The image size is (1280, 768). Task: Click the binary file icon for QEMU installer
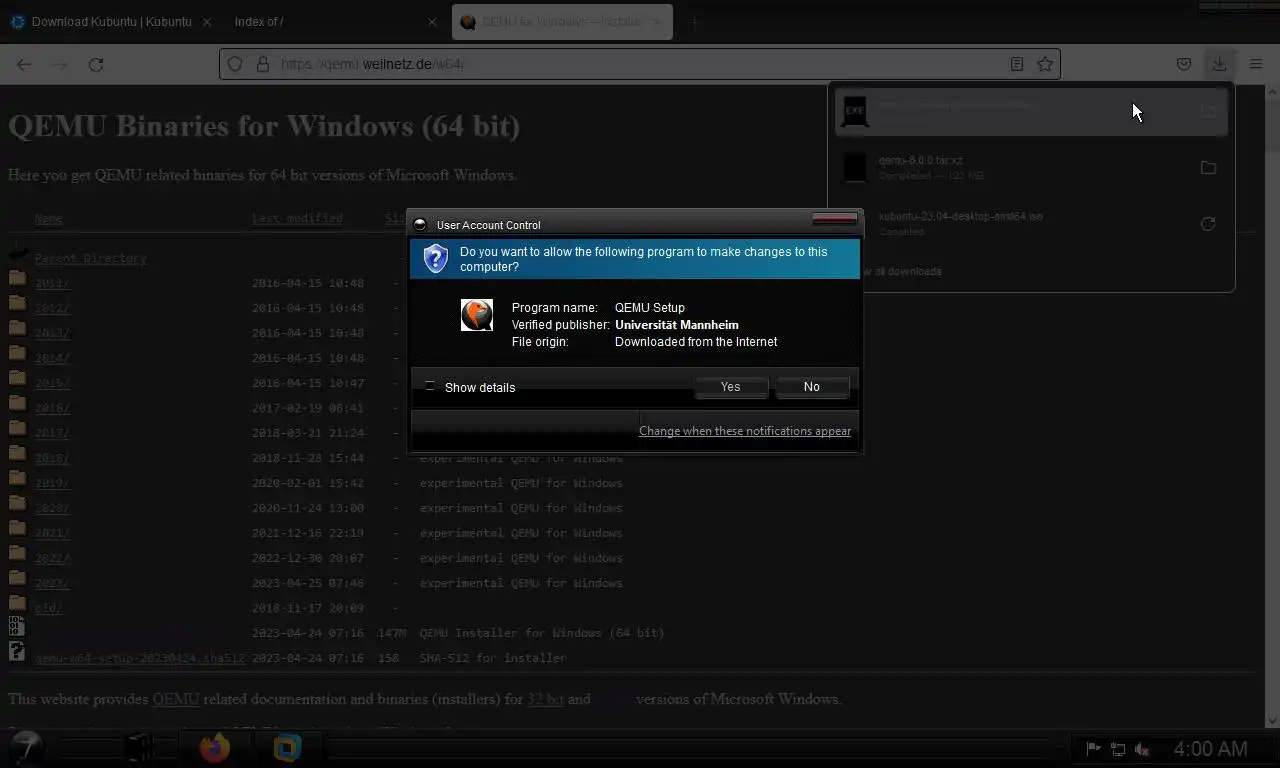pos(16,626)
